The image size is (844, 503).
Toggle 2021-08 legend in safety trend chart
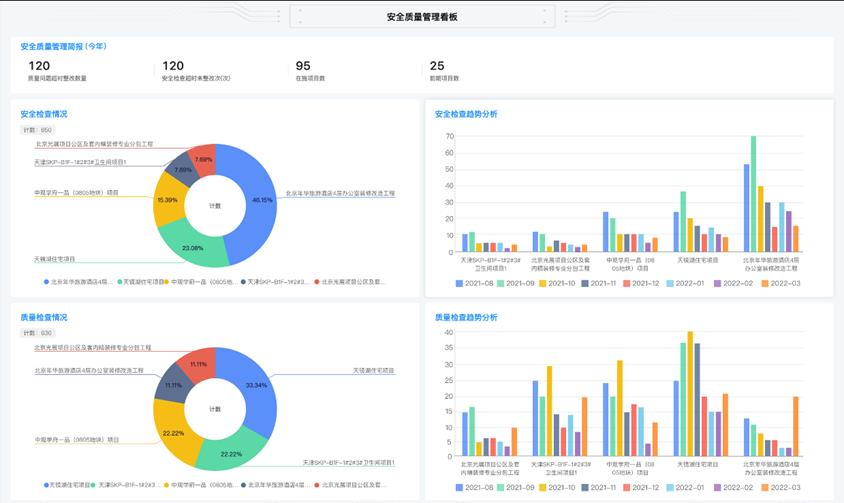pyautogui.click(x=476, y=283)
